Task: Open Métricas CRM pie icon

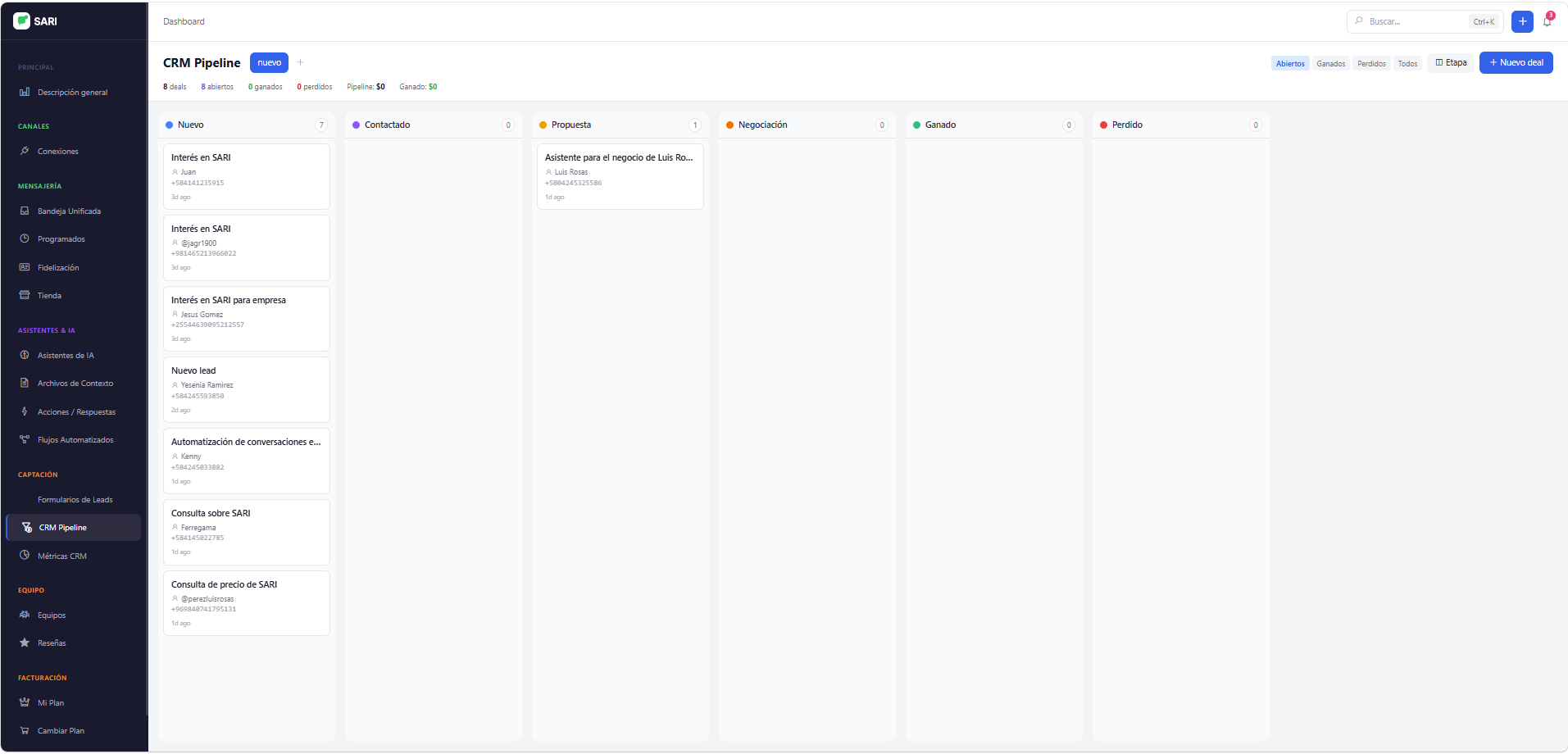Action: (x=25, y=556)
